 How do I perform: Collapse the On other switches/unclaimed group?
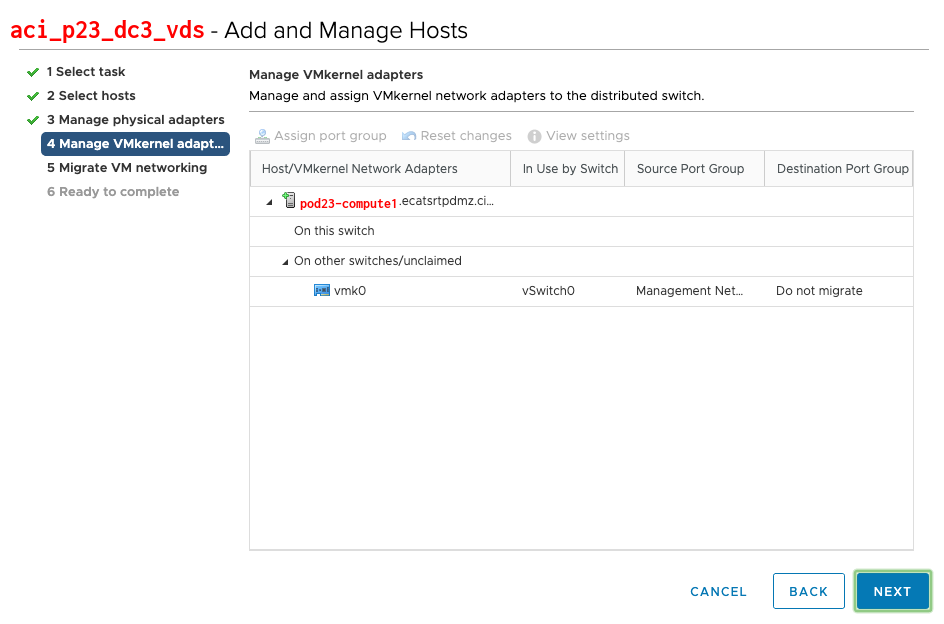(x=285, y=262)
